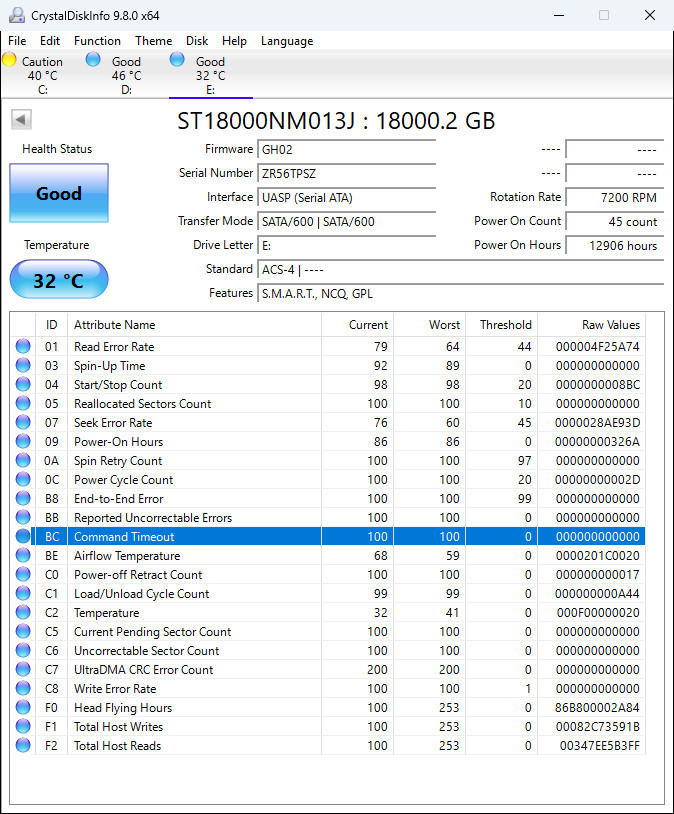Select the Good 32 °C E: disk tab
The image size is (674, 814).
coord(210,74)
